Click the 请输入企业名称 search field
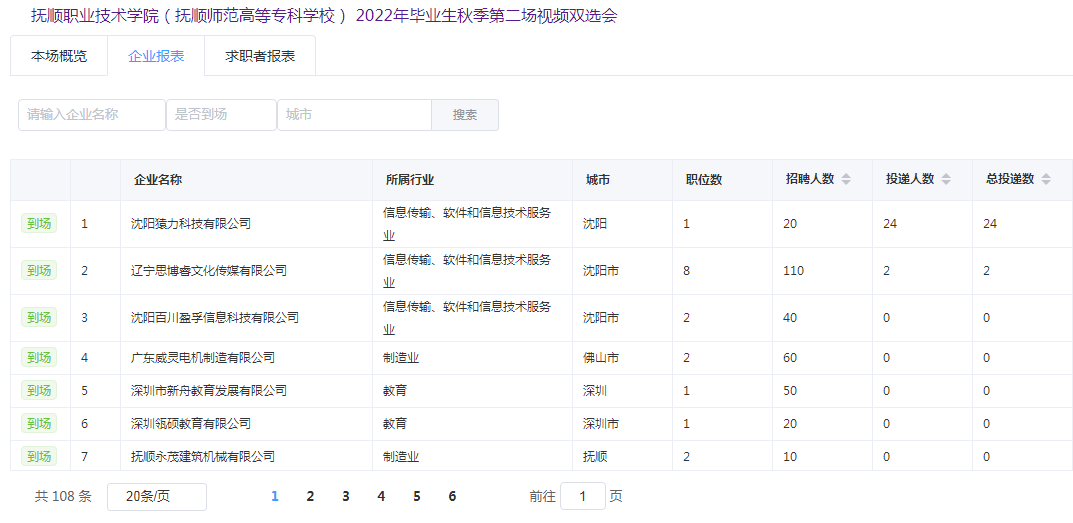 tap(92, 115)
